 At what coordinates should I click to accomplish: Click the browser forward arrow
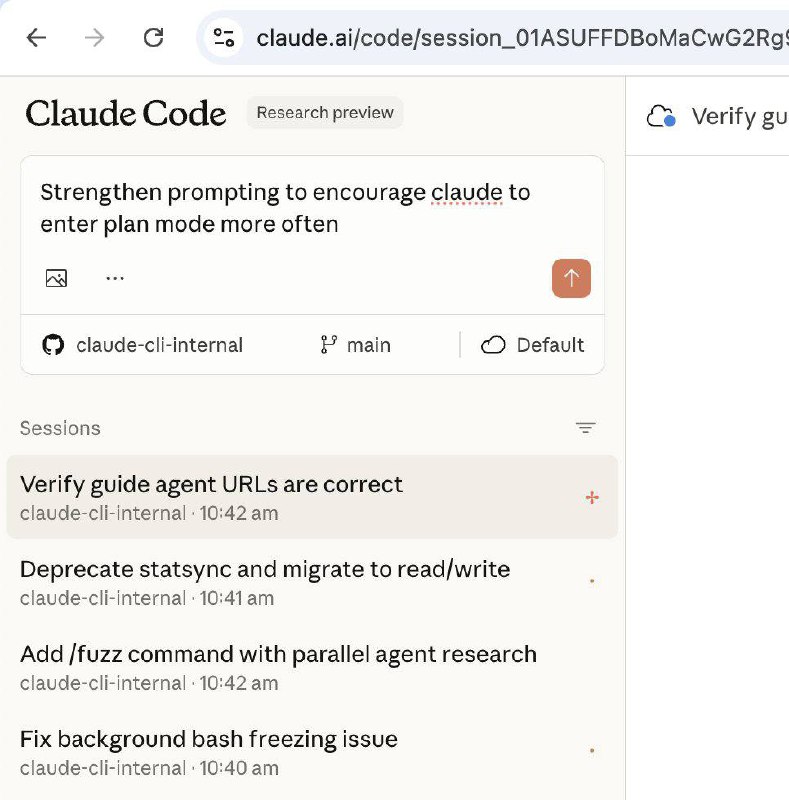pos(95,38)
